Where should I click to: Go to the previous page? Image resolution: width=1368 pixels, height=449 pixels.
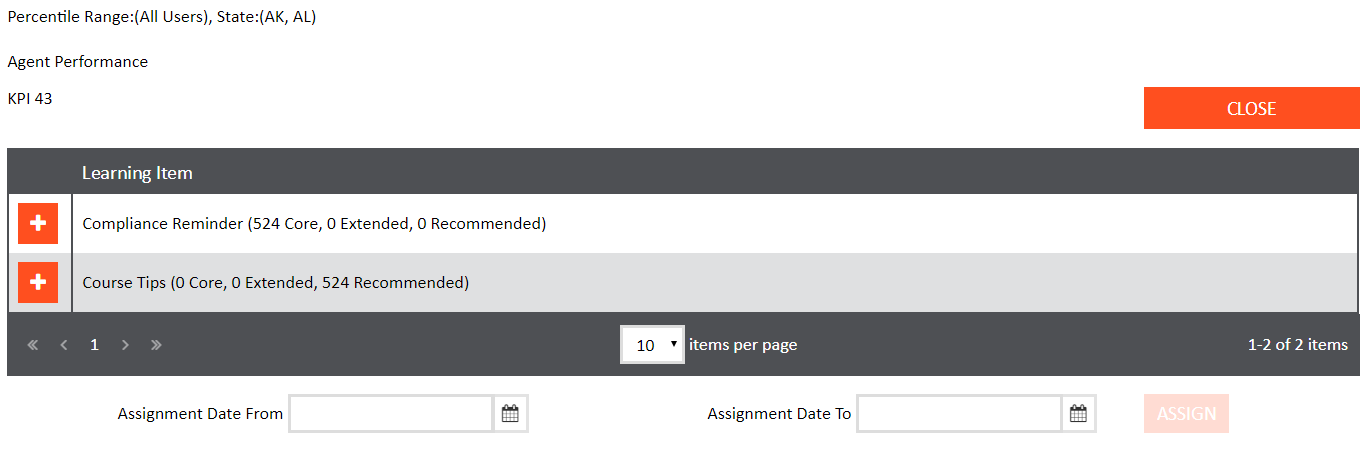(64, 345)
